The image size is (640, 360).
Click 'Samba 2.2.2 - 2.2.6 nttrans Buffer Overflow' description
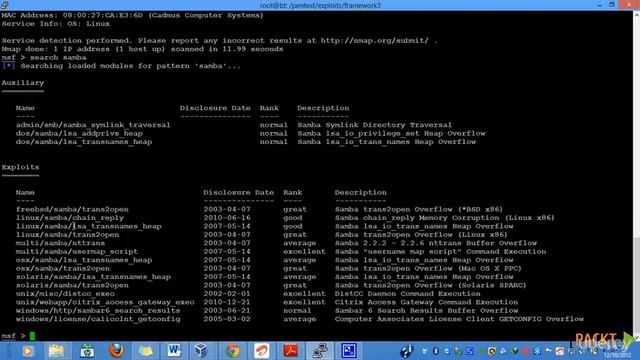[436, 243]
